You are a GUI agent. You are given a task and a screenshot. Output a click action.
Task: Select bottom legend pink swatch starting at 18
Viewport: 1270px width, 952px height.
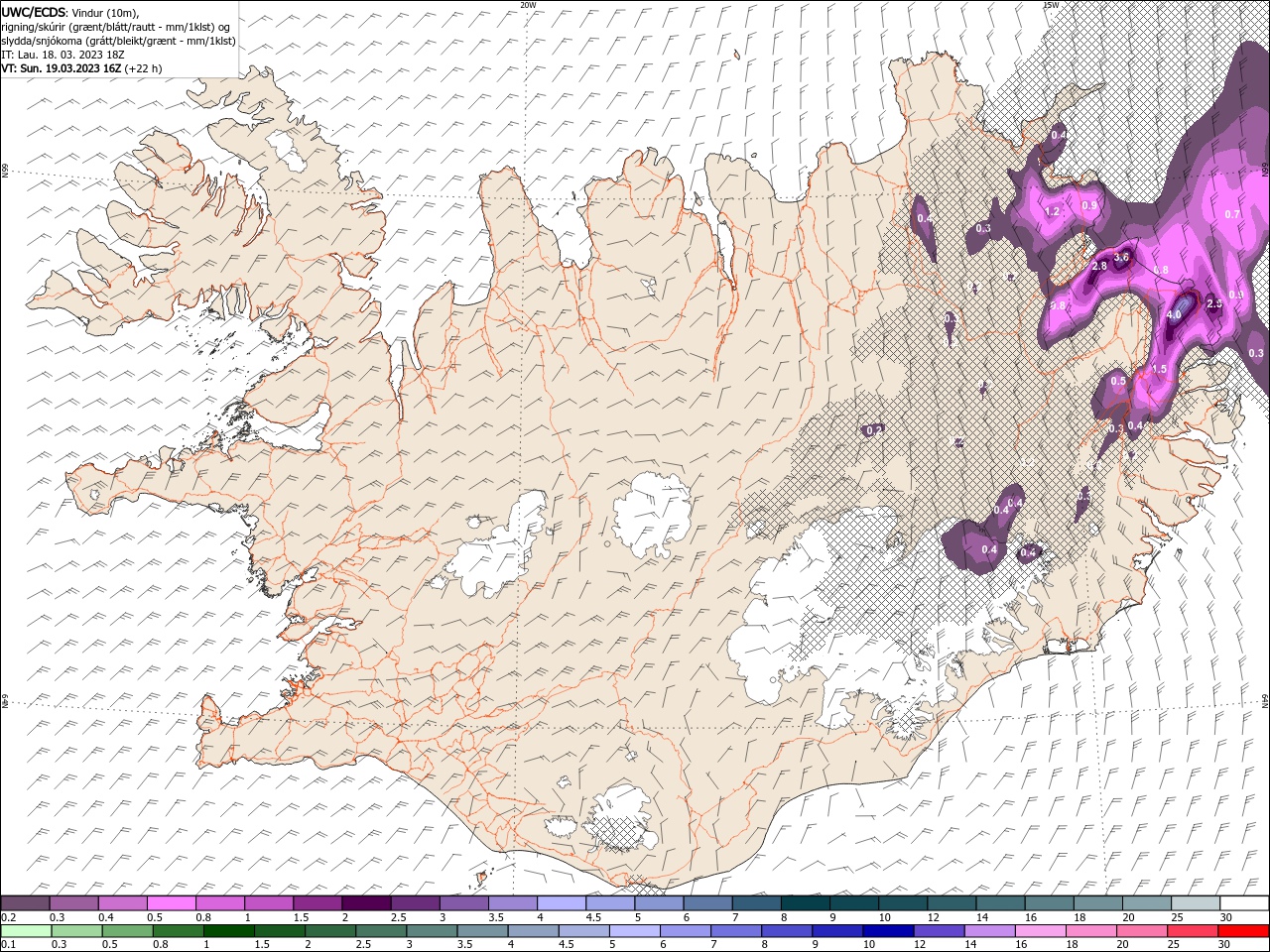pos(1090,930)
